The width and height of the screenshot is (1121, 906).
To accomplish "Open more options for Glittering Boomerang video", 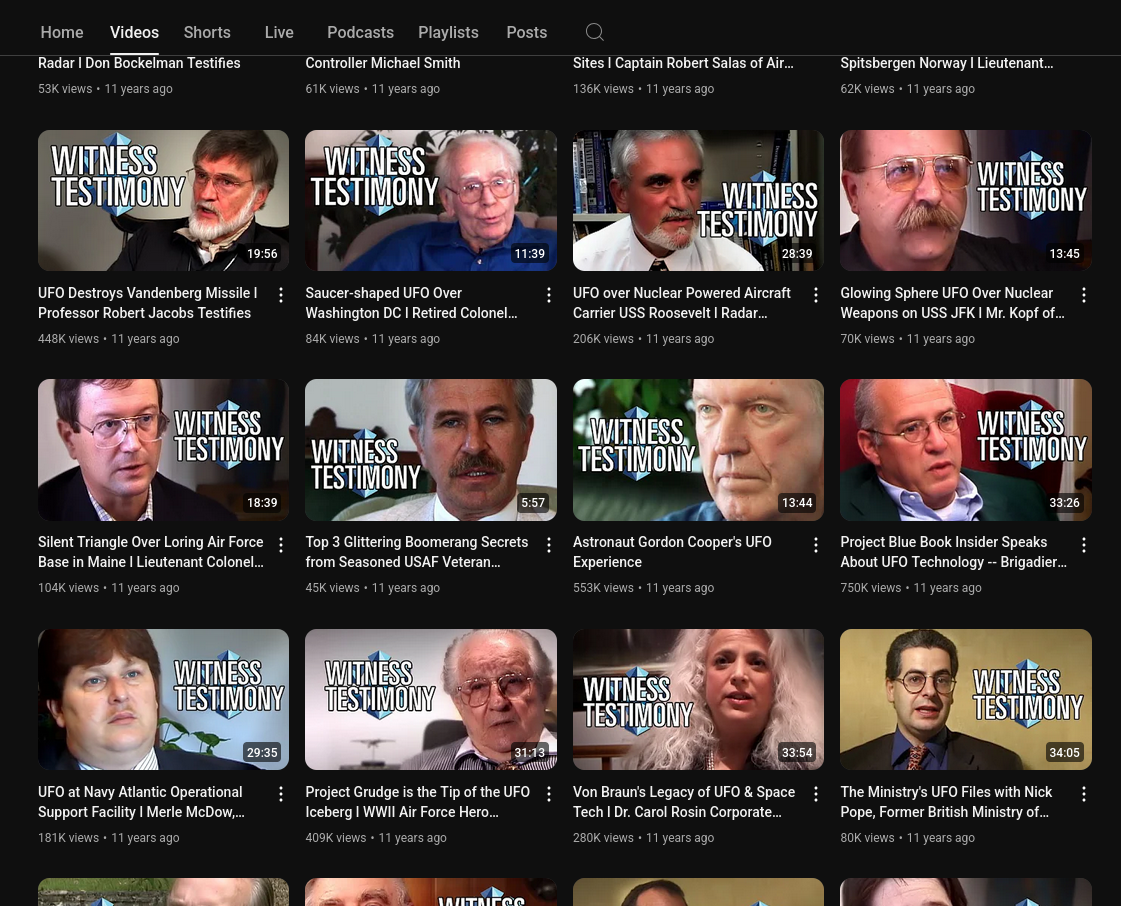I will click(548, 545).
